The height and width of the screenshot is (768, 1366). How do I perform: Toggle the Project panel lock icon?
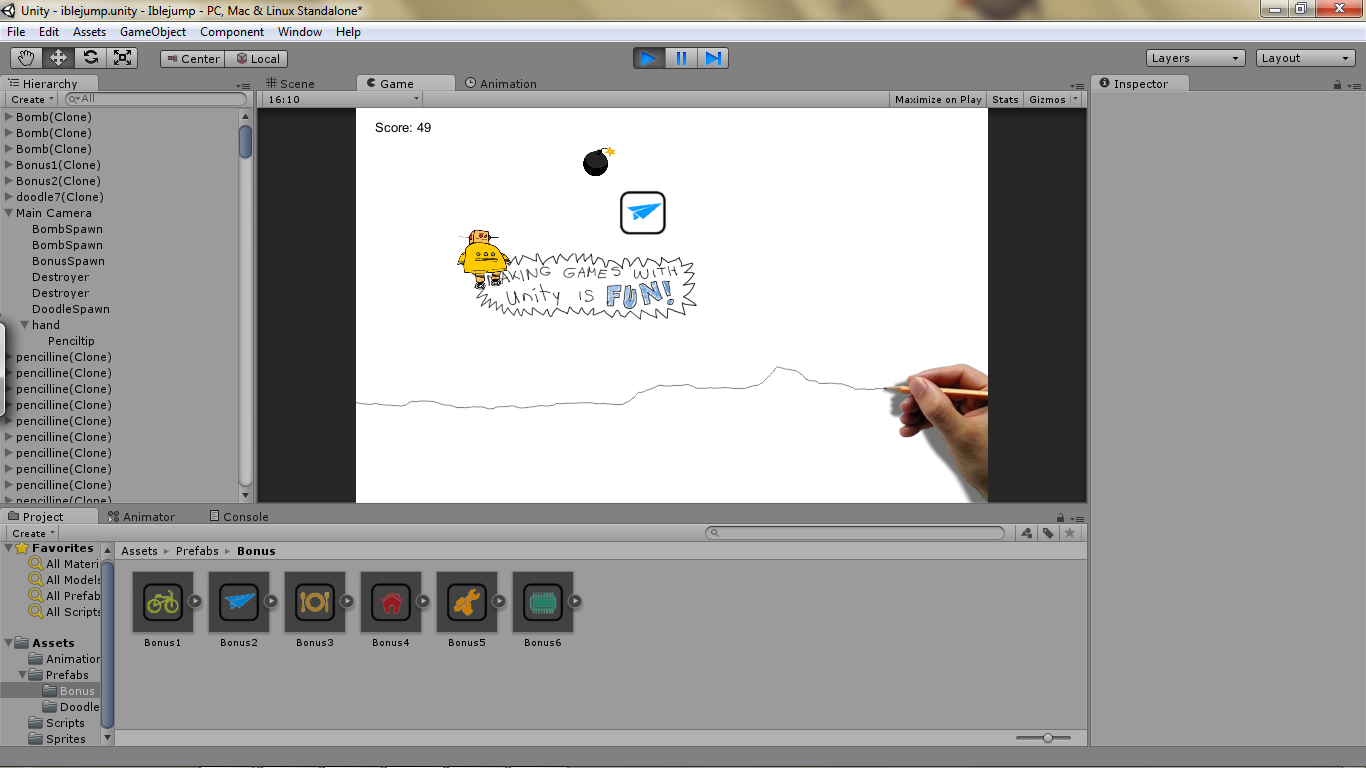point(1060,518)
